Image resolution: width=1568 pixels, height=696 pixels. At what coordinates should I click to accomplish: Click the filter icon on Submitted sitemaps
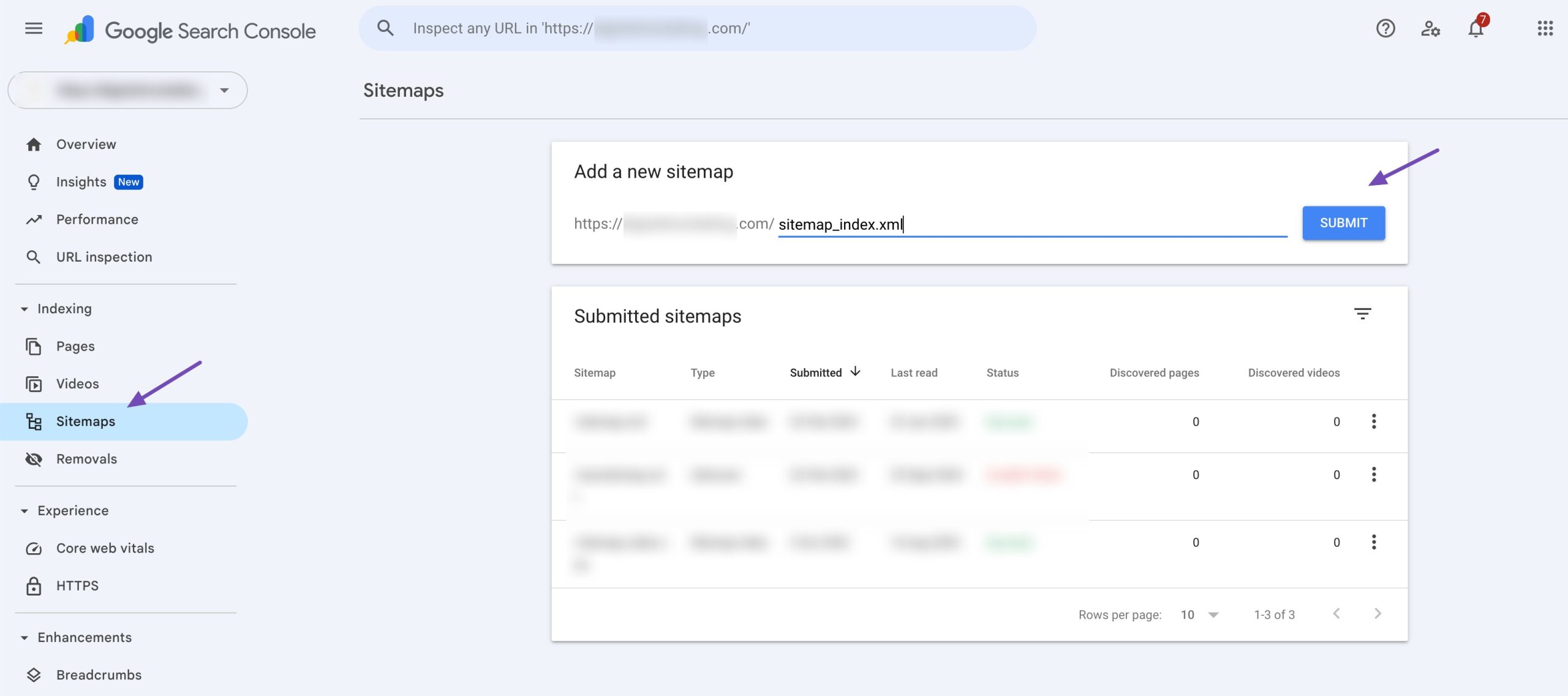point(1363,314)
